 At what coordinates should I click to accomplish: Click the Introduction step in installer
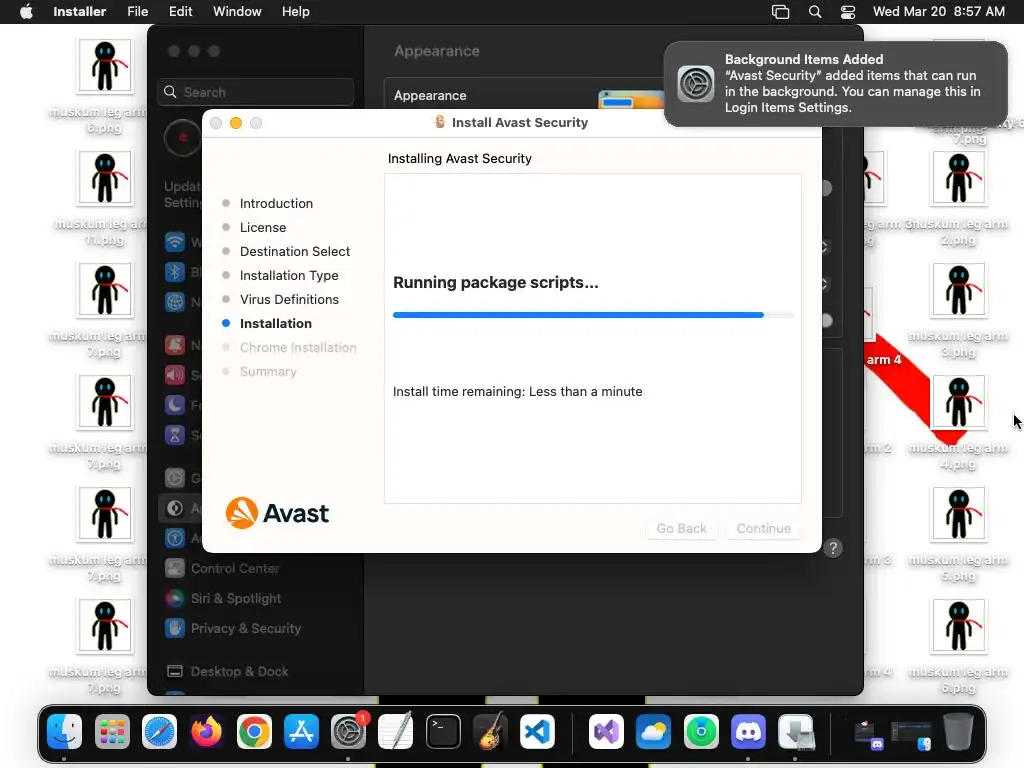[x=276, y=203]
